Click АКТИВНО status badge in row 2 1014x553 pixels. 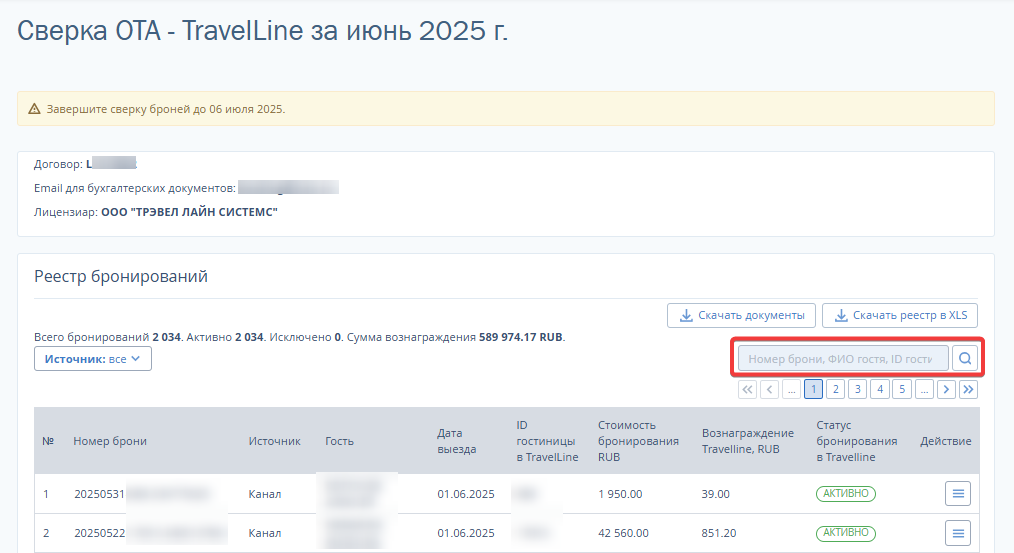846,533
